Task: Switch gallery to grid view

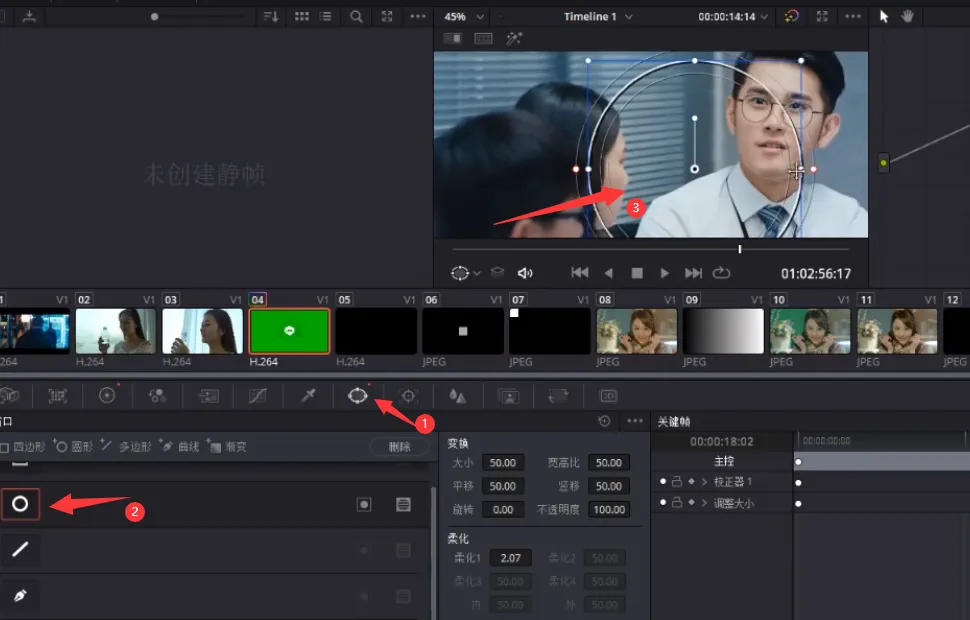Action: [302, 17]
